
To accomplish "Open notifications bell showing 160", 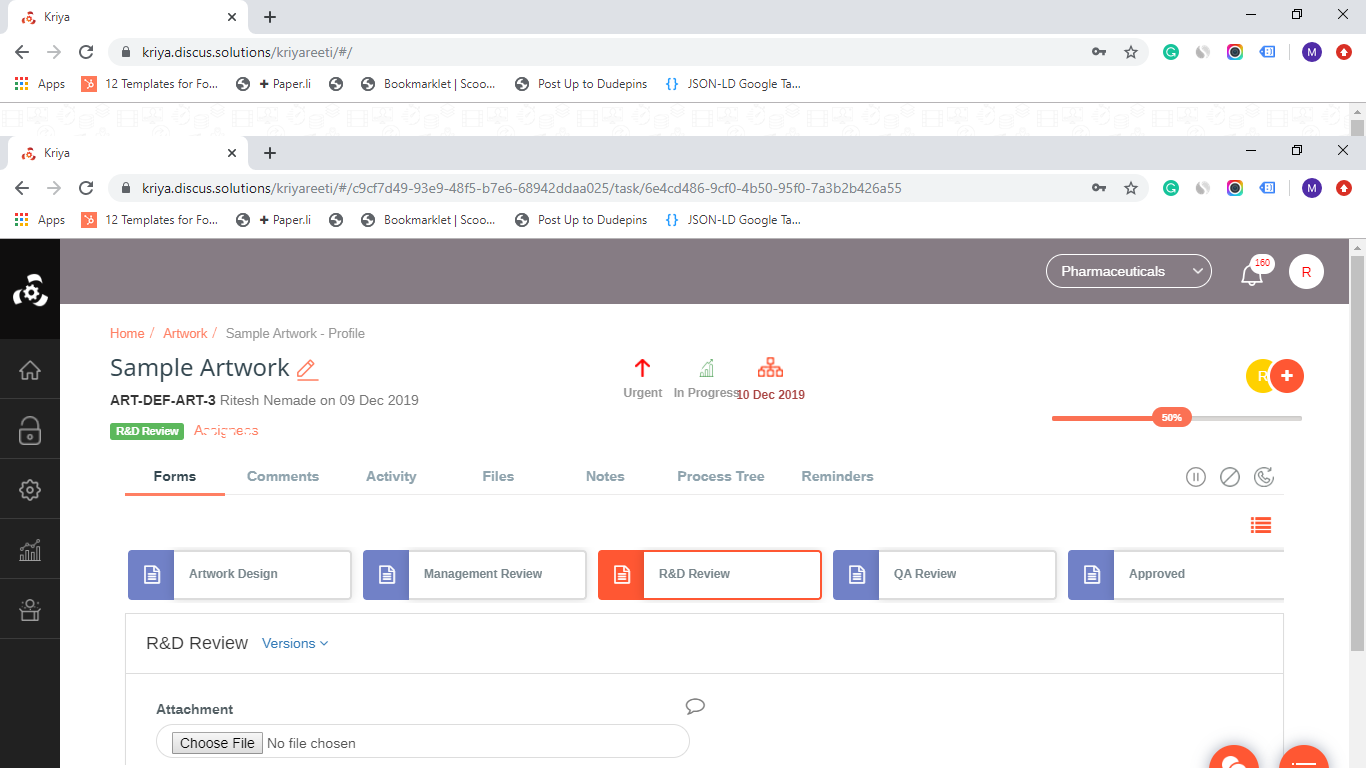I will click(x=1252, y=274).
